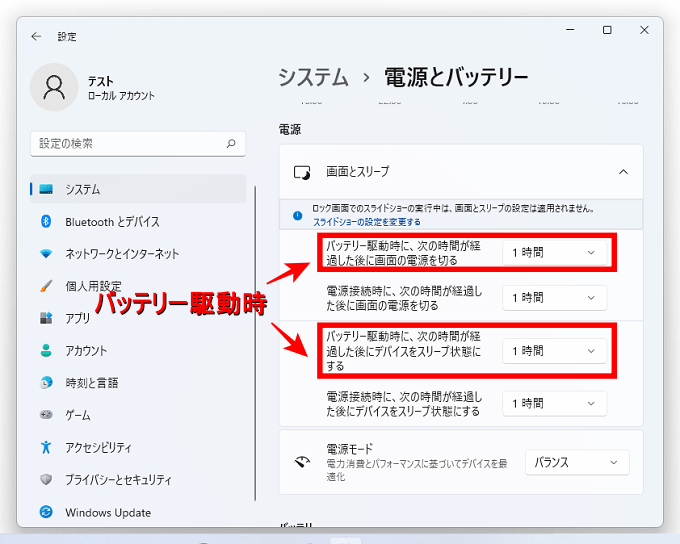Click the 電源 section heading

pos(290,129)
